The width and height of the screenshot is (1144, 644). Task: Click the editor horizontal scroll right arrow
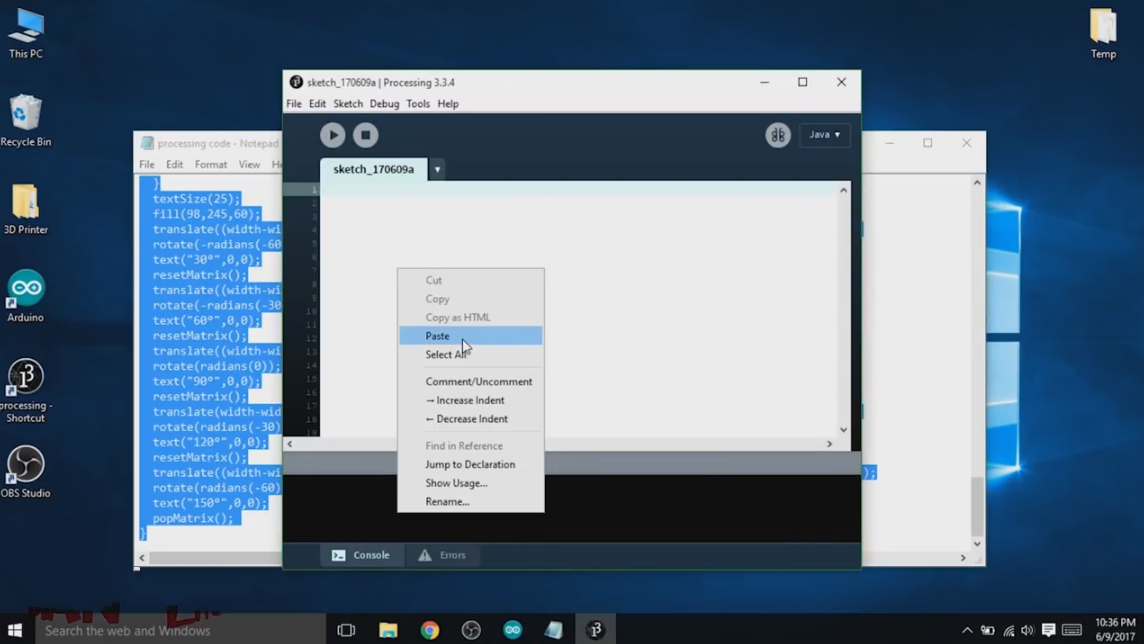pos(830,443)
